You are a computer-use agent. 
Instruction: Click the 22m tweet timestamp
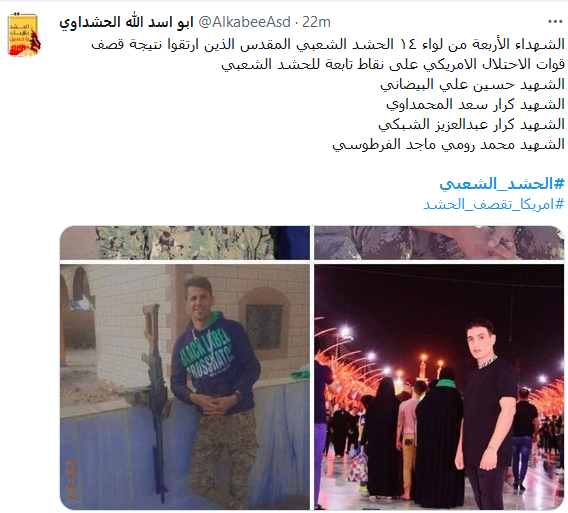point(316,22)
